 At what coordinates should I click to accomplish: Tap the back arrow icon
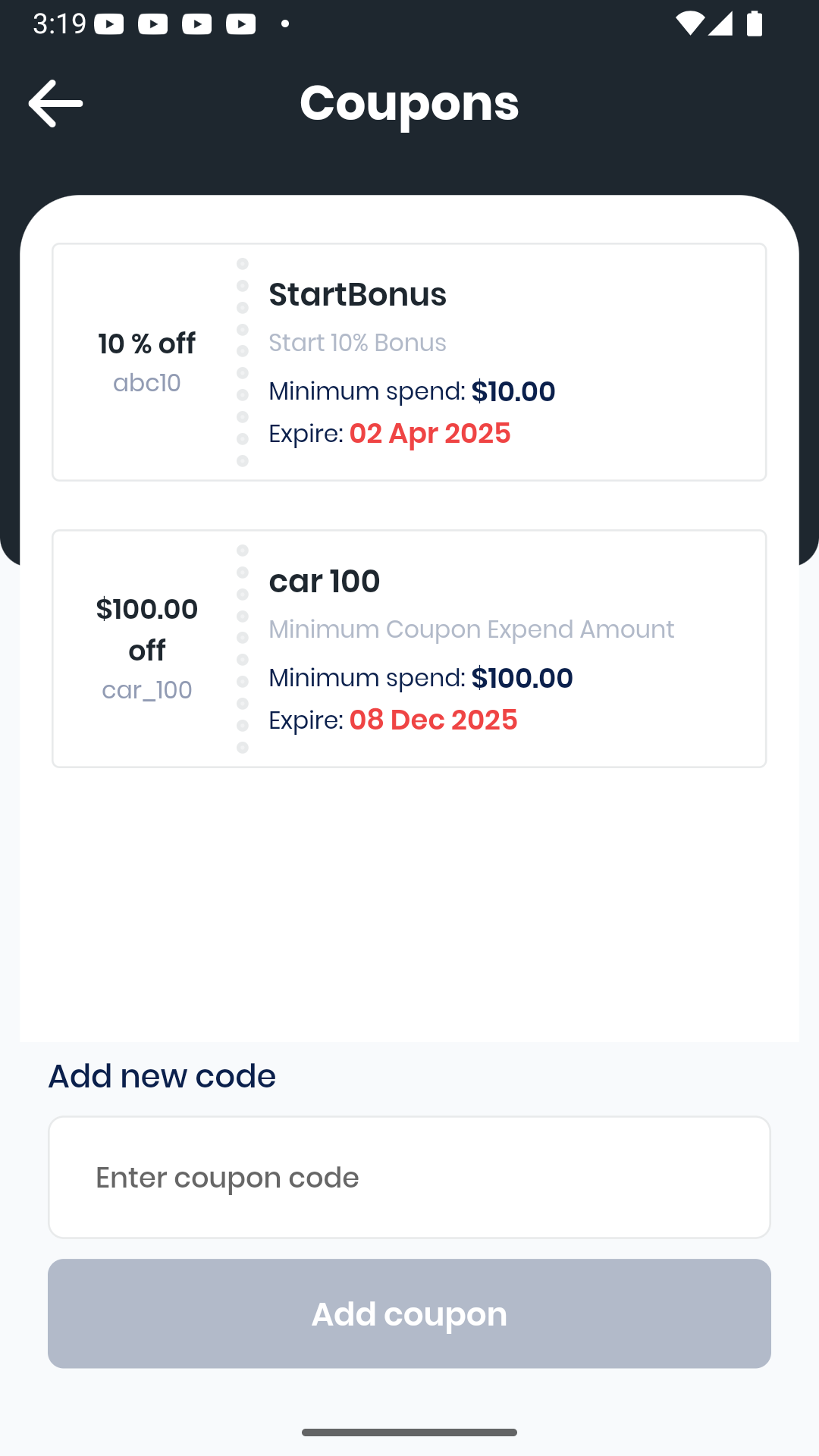point(55,103)
